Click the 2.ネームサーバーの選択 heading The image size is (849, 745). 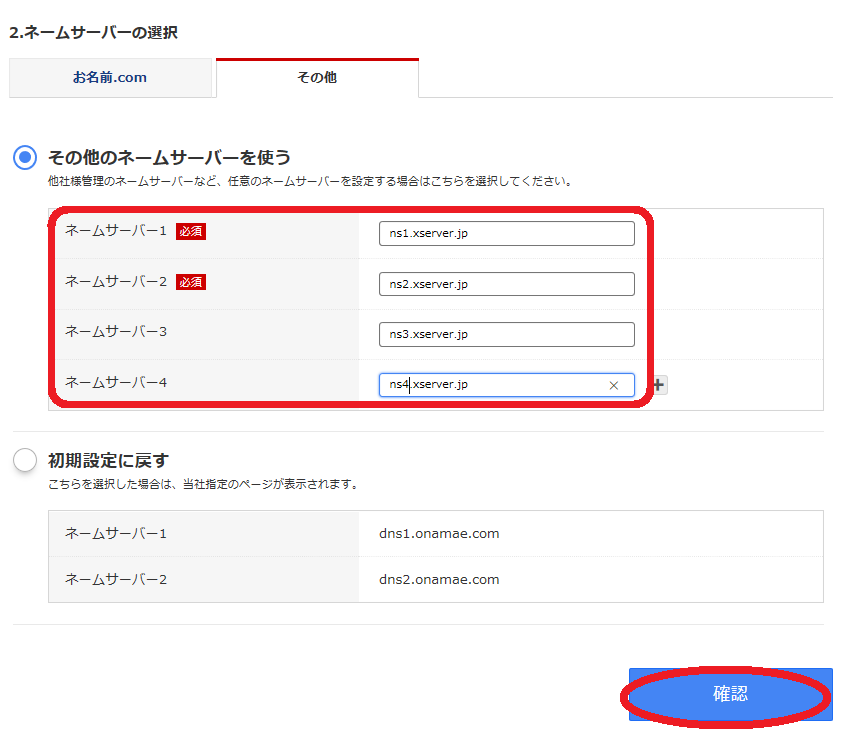(x=94, y=32)
